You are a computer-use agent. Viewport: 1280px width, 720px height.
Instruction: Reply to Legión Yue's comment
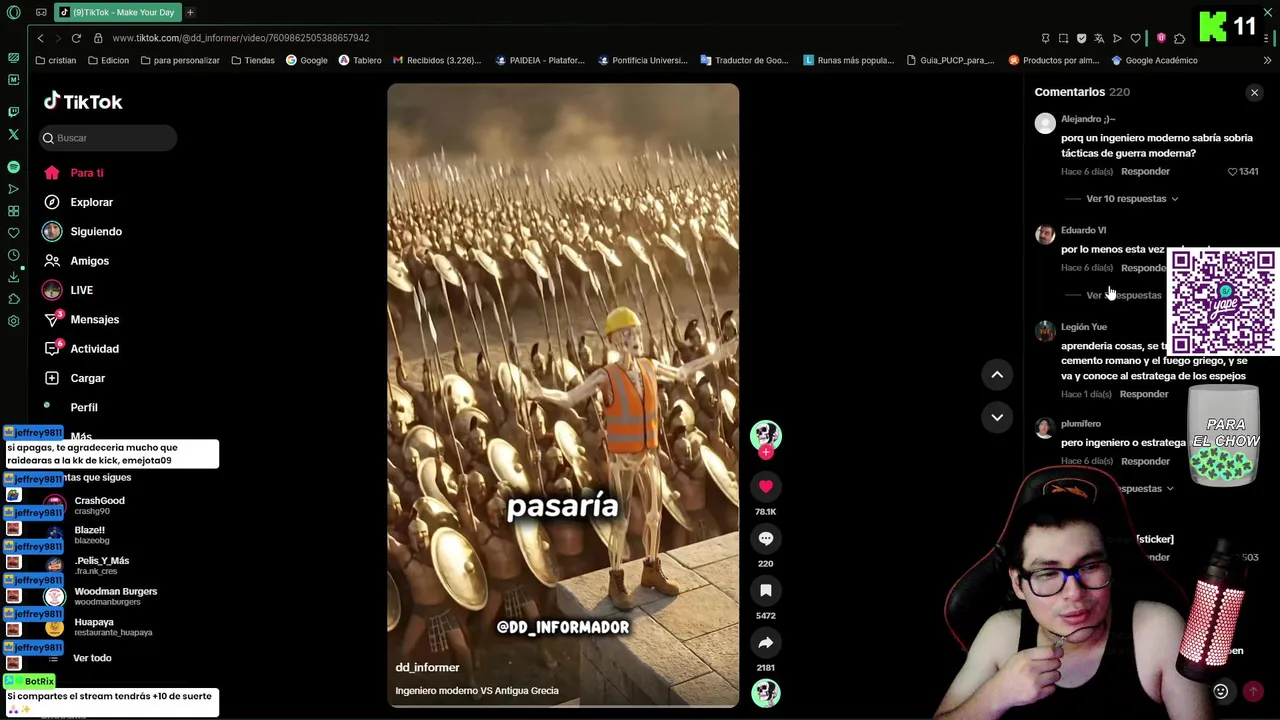1144,394
